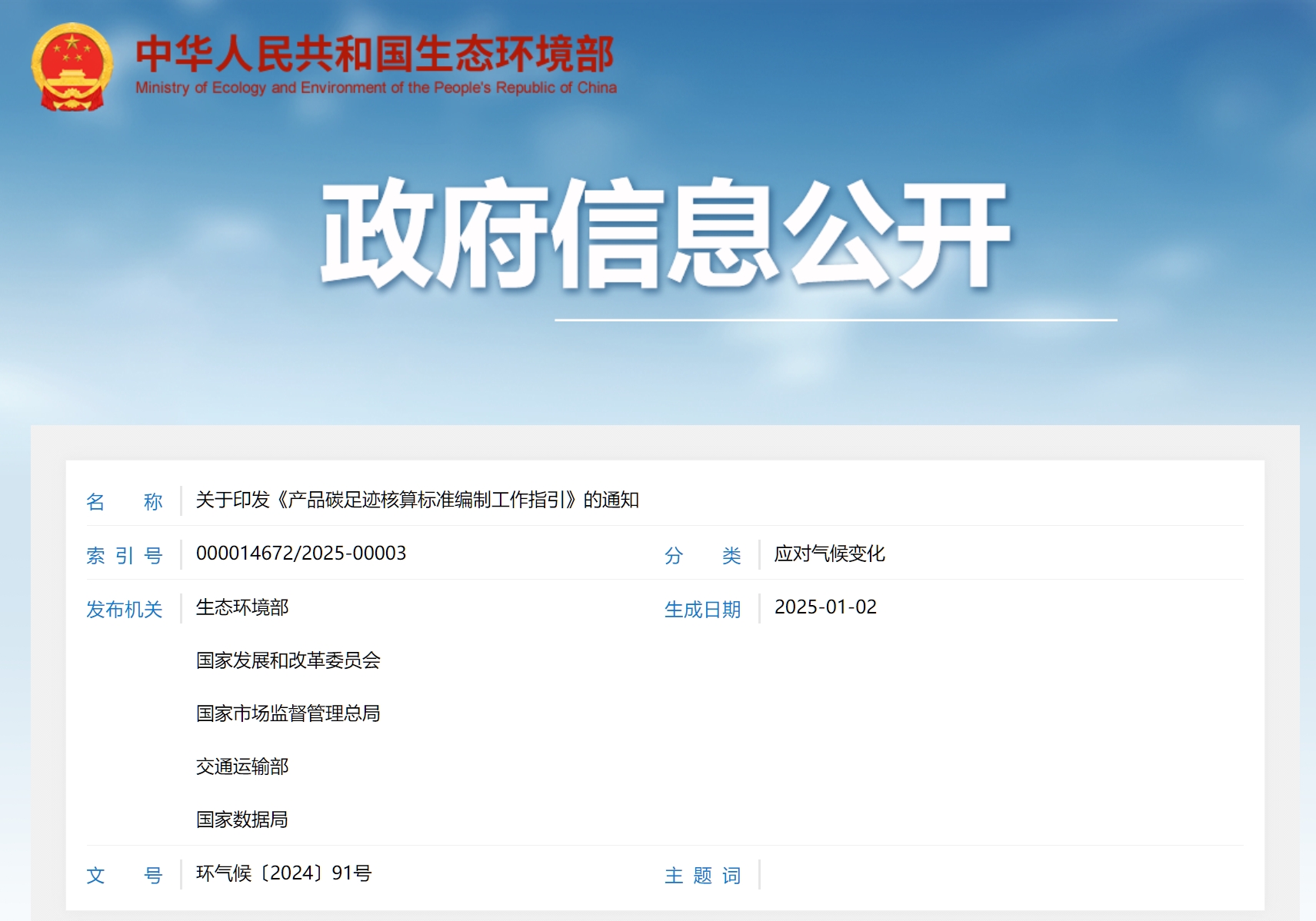Click the 索引号 field label
The image size is (1316, 921).
coord(124,555)
